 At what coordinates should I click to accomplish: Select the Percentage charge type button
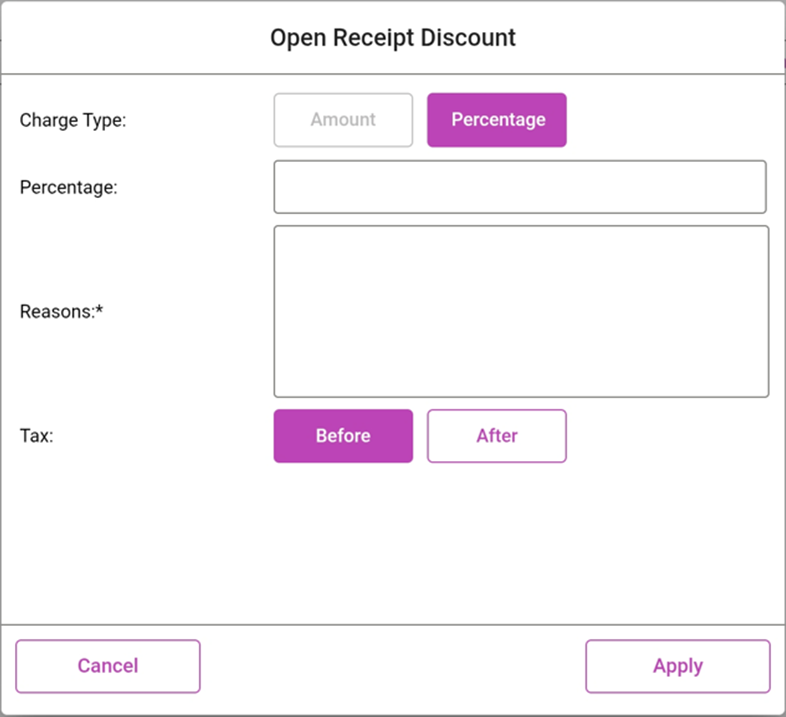[x=497, y=120]
